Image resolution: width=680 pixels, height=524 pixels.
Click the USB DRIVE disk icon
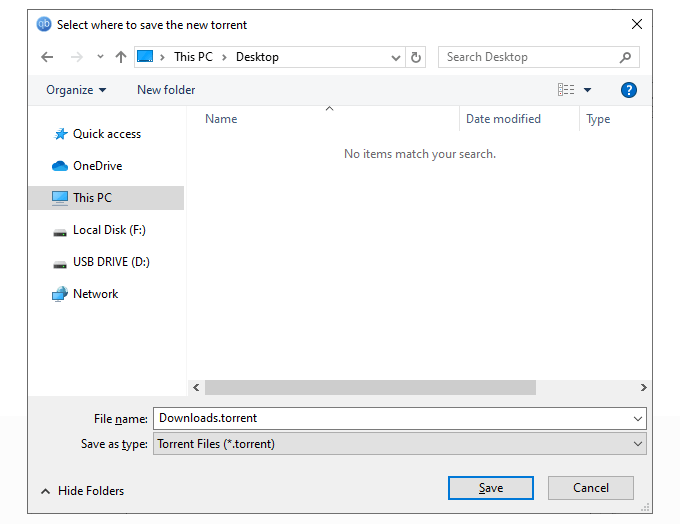[60, 264]
